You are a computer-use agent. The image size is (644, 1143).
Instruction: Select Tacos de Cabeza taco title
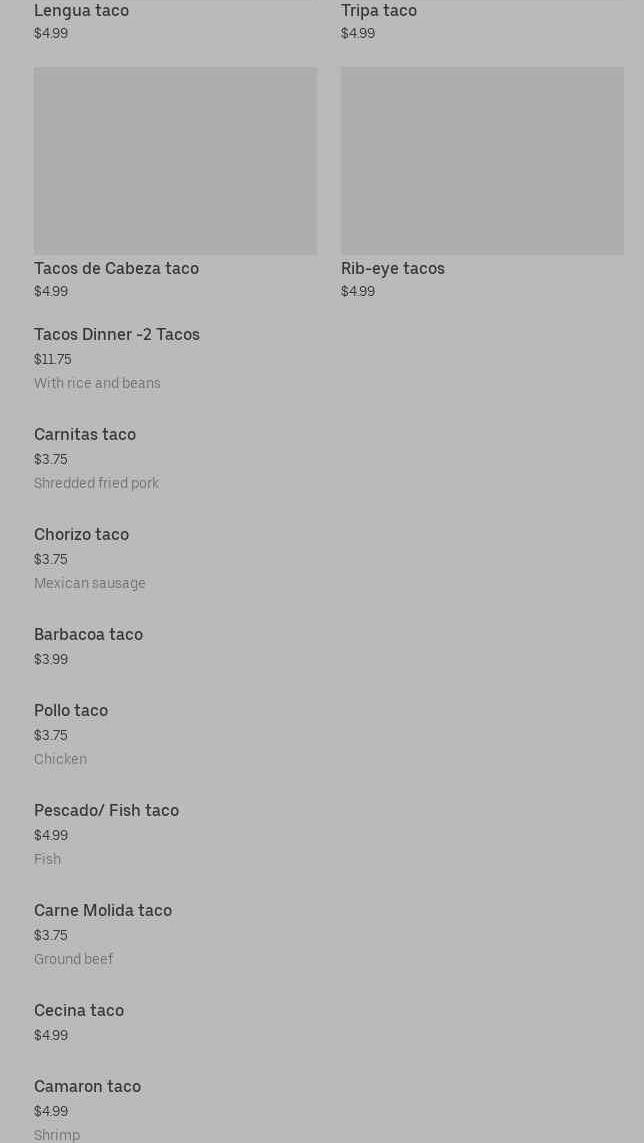click(116, 268)
